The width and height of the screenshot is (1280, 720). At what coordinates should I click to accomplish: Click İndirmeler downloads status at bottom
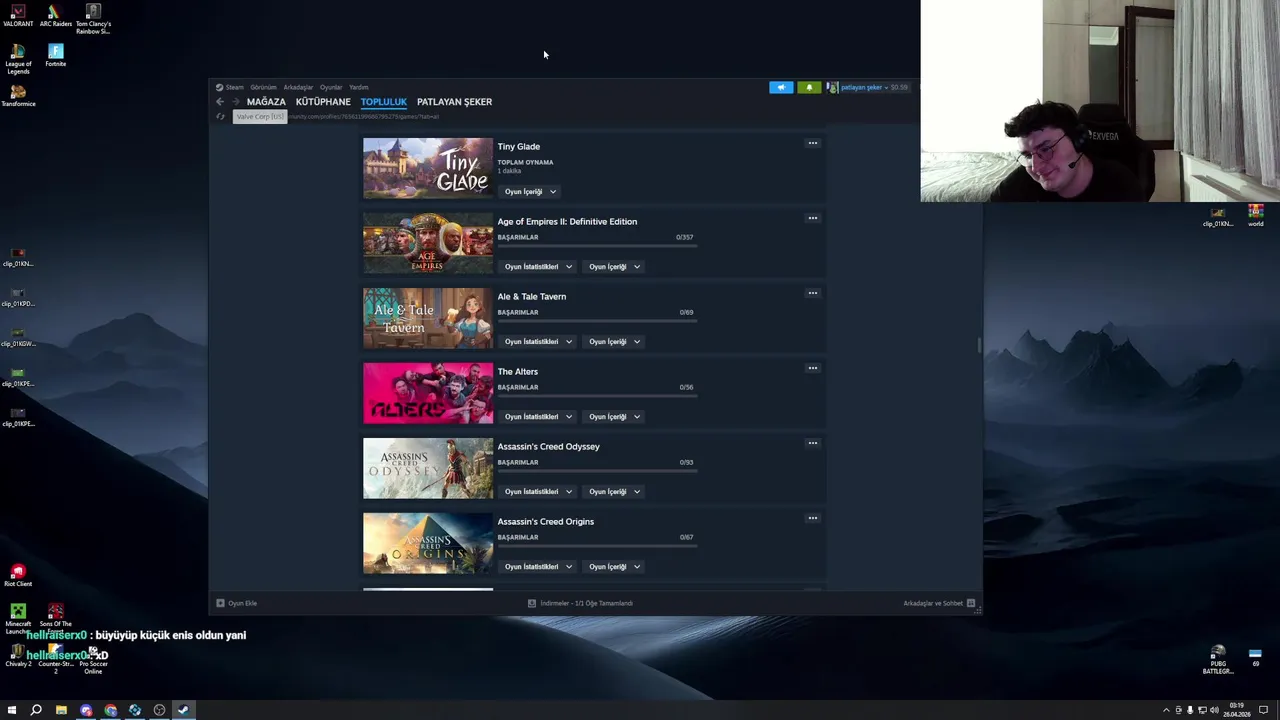[580, 603]
